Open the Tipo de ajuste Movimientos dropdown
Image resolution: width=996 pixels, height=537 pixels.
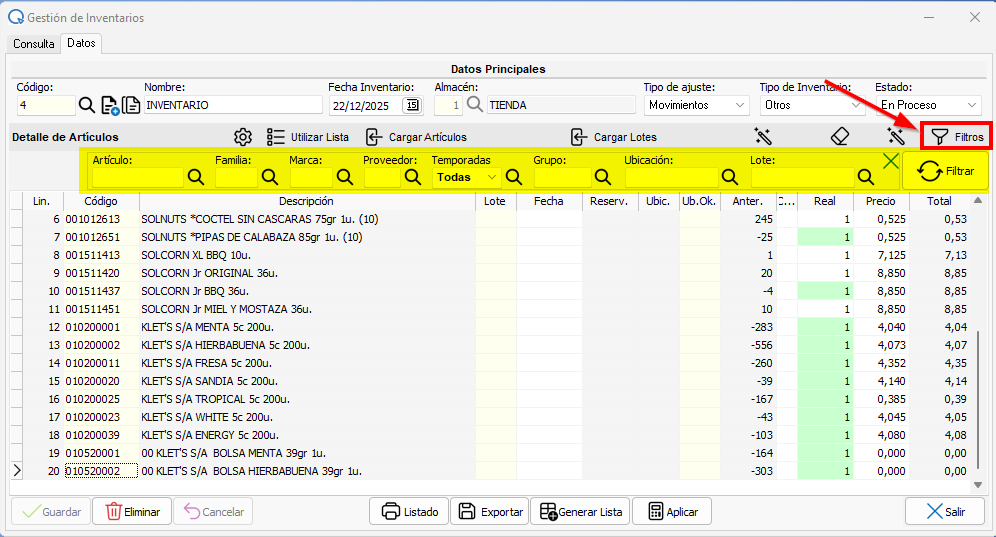pyautogui.click(x=697, y=105)
